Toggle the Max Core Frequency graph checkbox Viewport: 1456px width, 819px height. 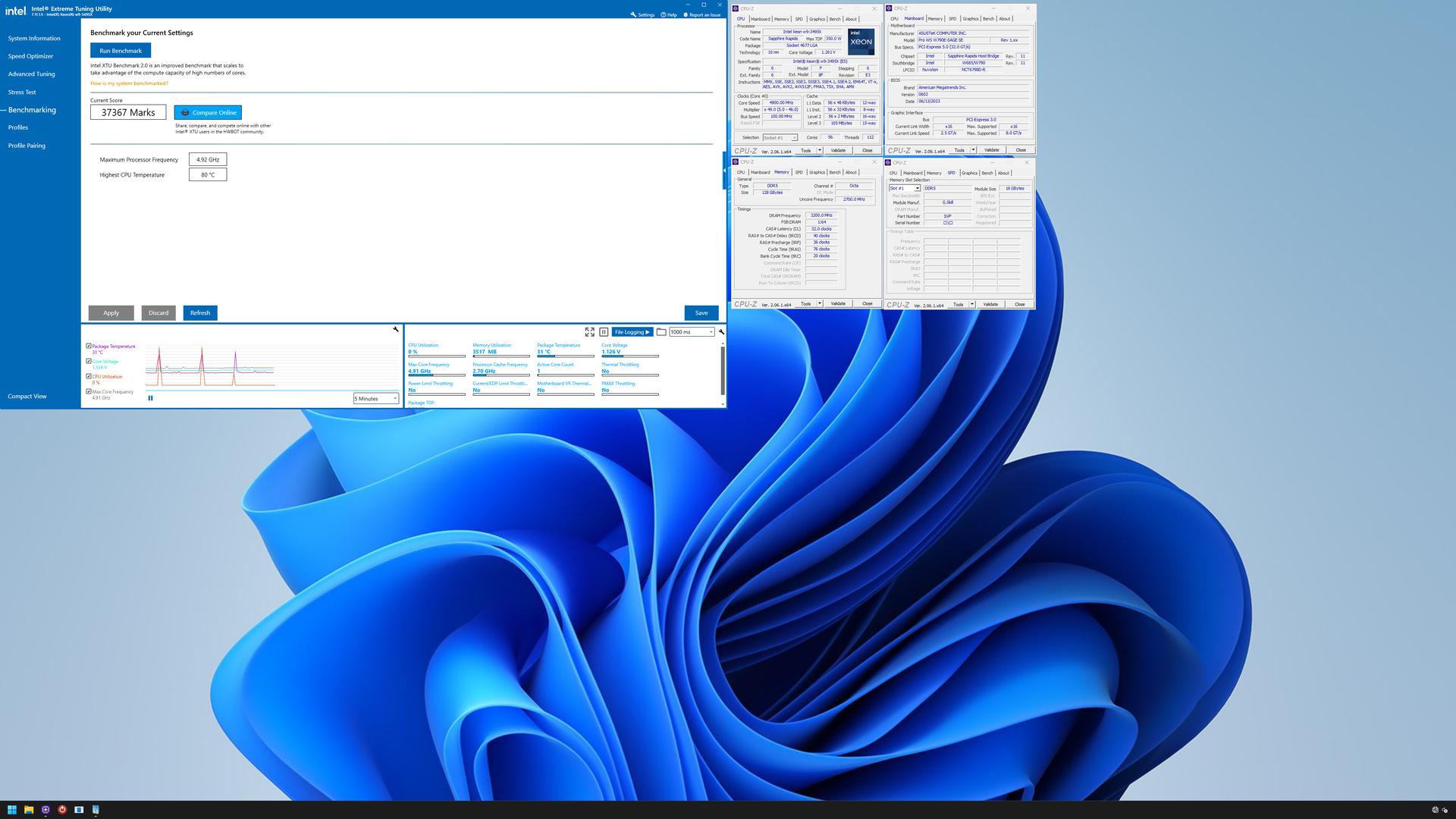[89, 391]
